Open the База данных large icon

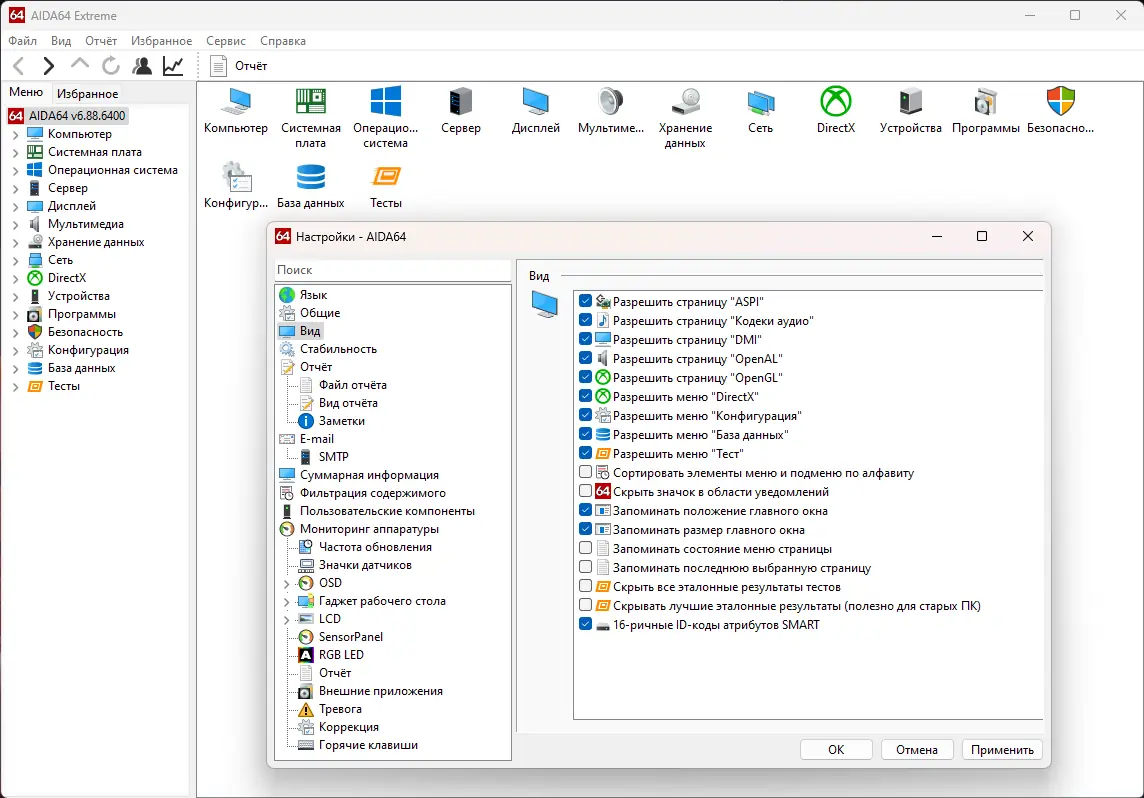311,186
